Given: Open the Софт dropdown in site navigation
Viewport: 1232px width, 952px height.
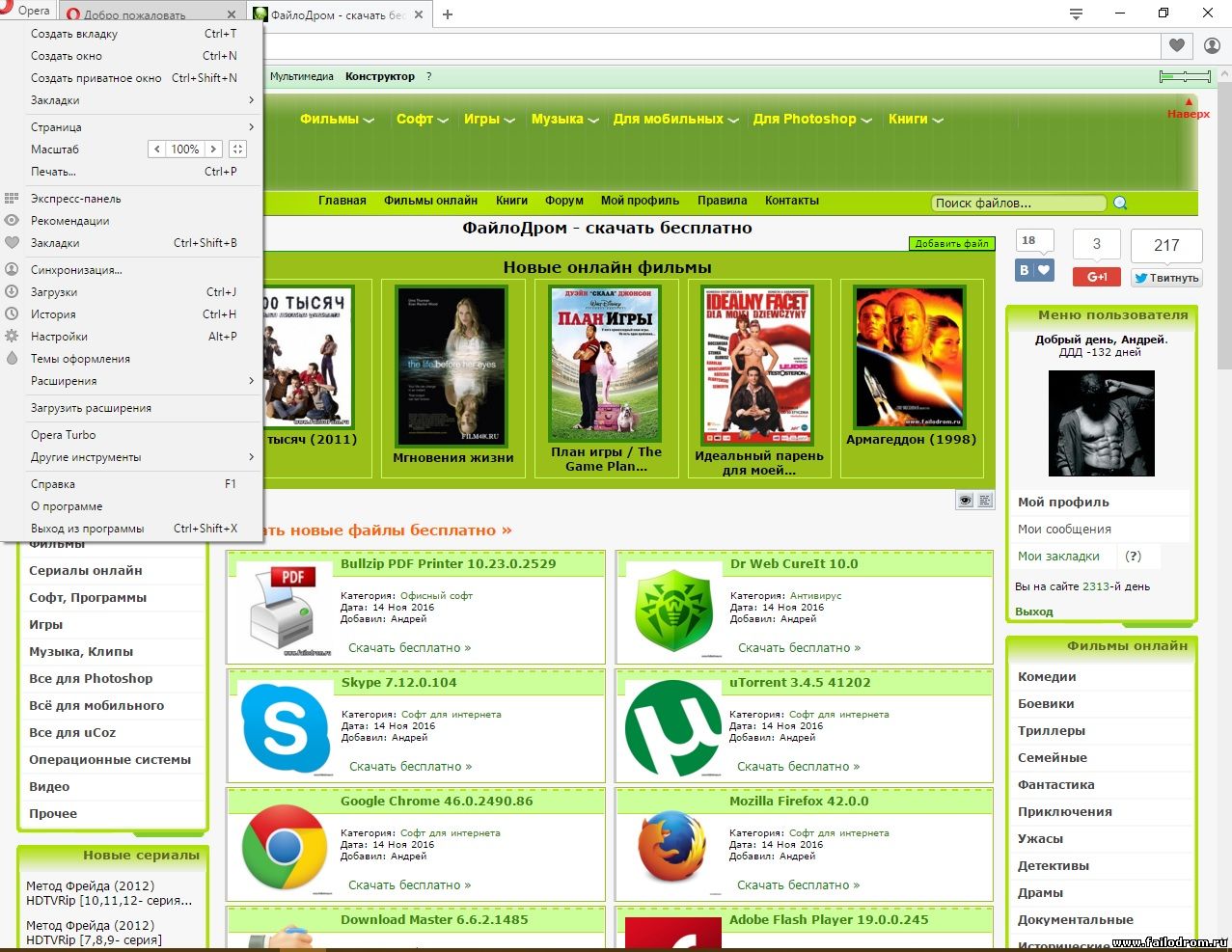Looking at the screenshot, I should 423,119.
